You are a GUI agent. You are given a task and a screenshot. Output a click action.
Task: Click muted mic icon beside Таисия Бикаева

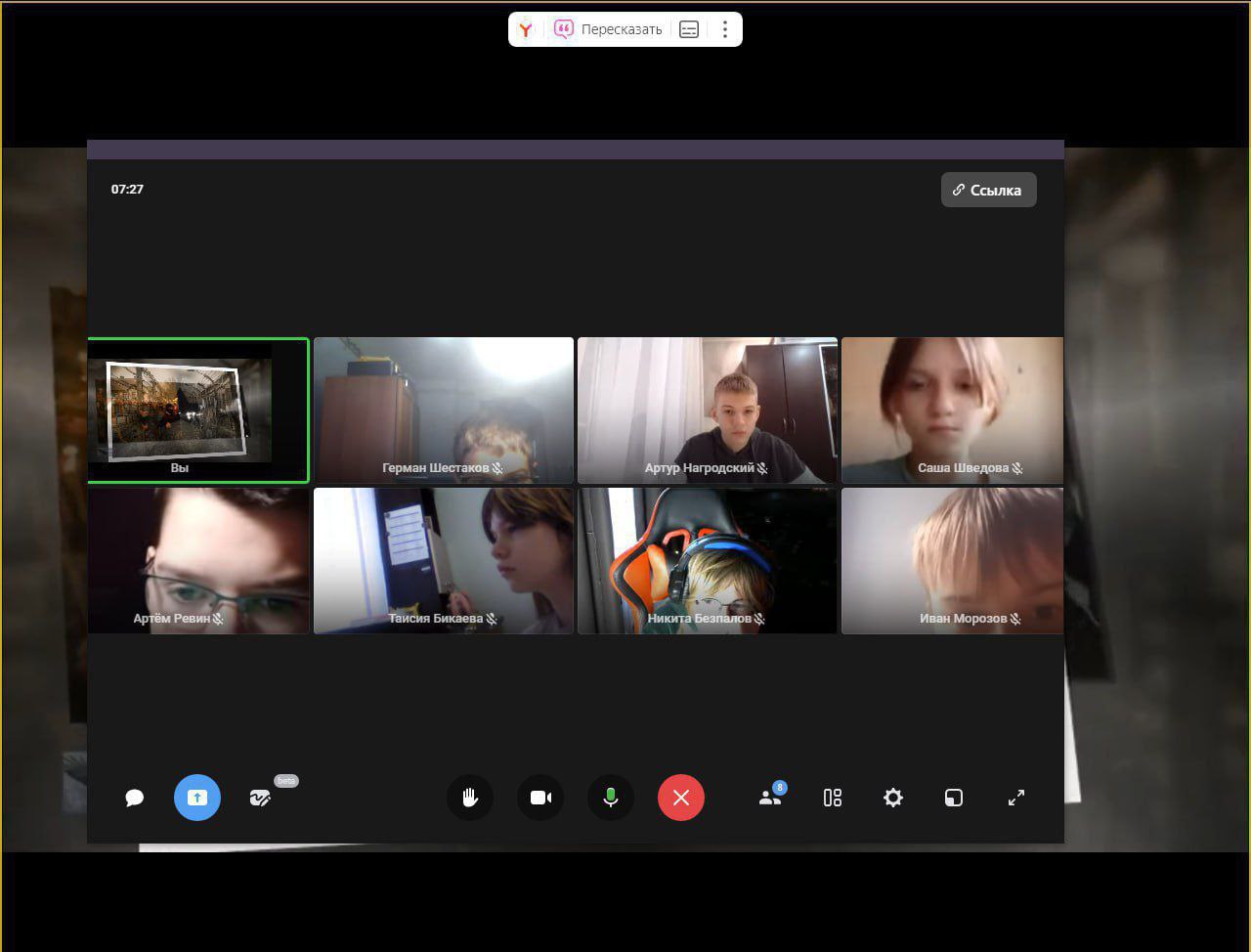(492, 619)
